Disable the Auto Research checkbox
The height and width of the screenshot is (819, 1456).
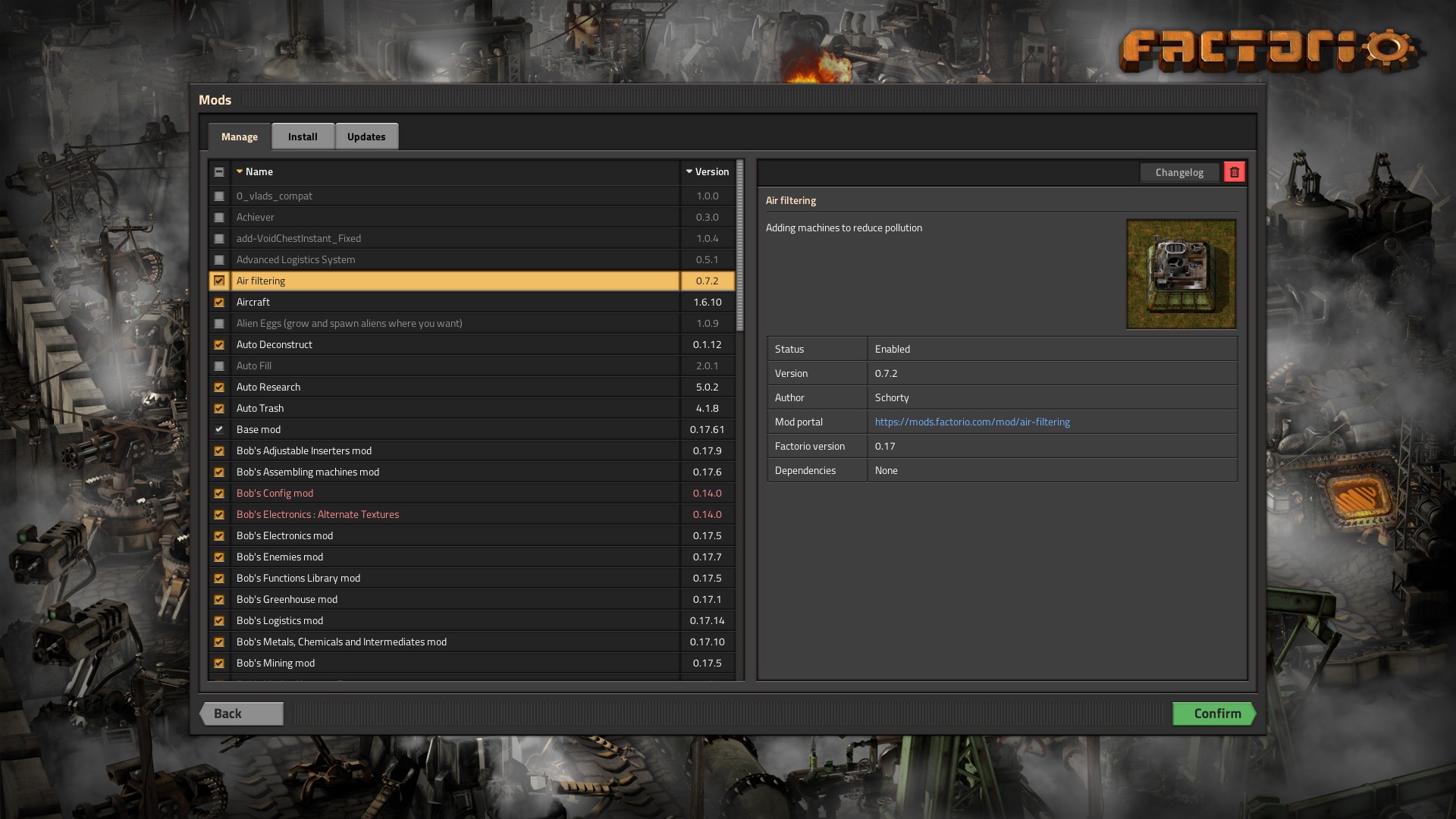(219, 388)
